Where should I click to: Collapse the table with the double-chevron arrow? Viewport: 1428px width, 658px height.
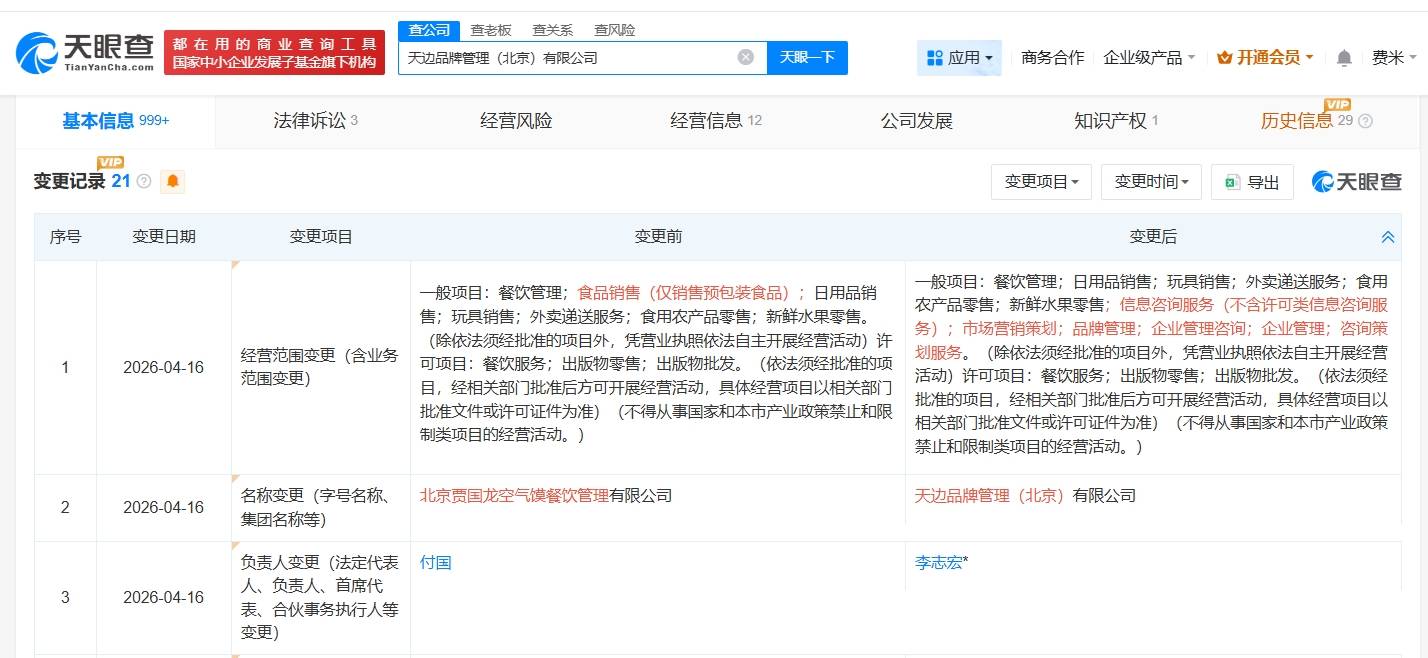1387,237
